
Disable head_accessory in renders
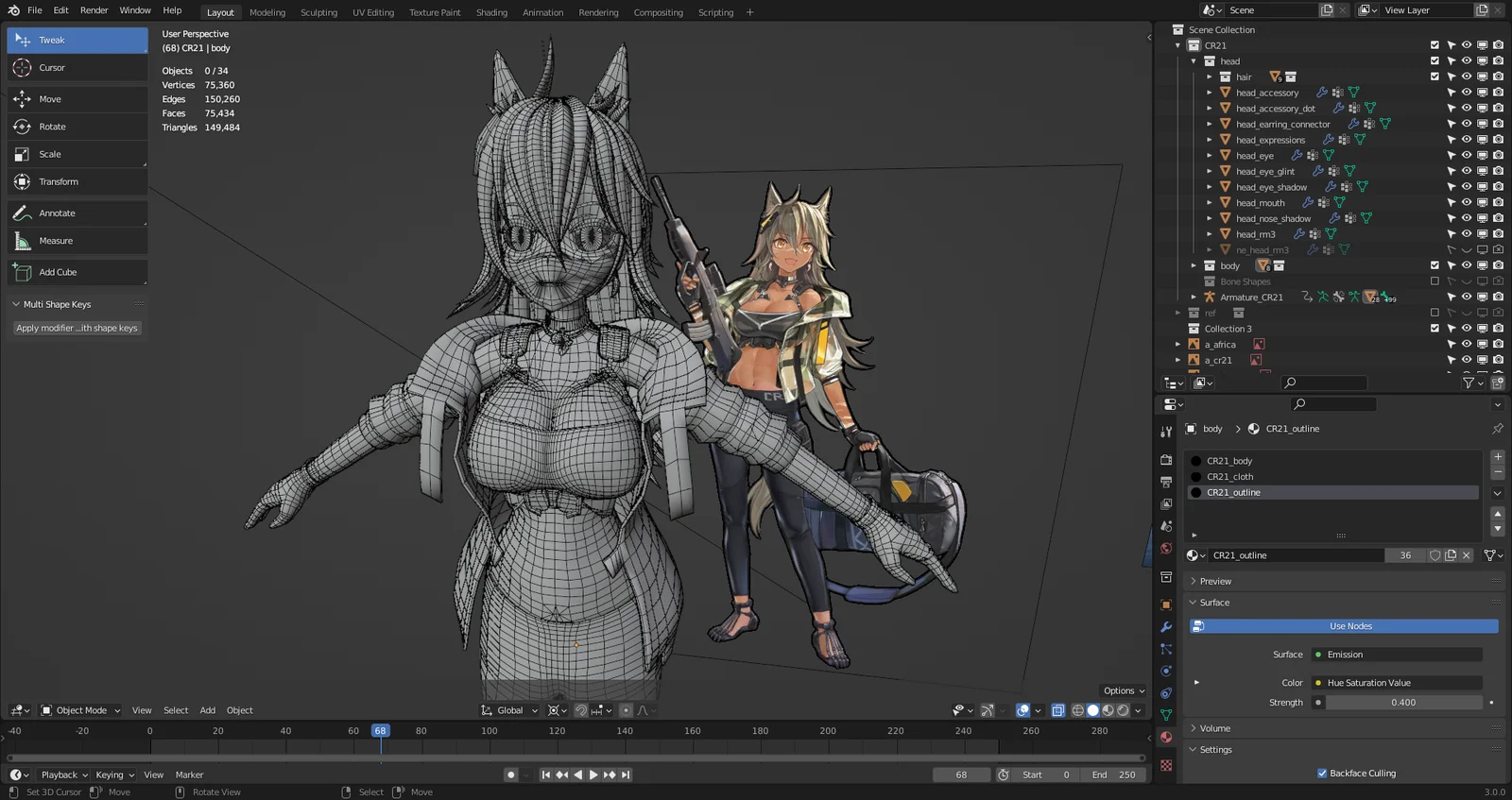click(1498, 93)
